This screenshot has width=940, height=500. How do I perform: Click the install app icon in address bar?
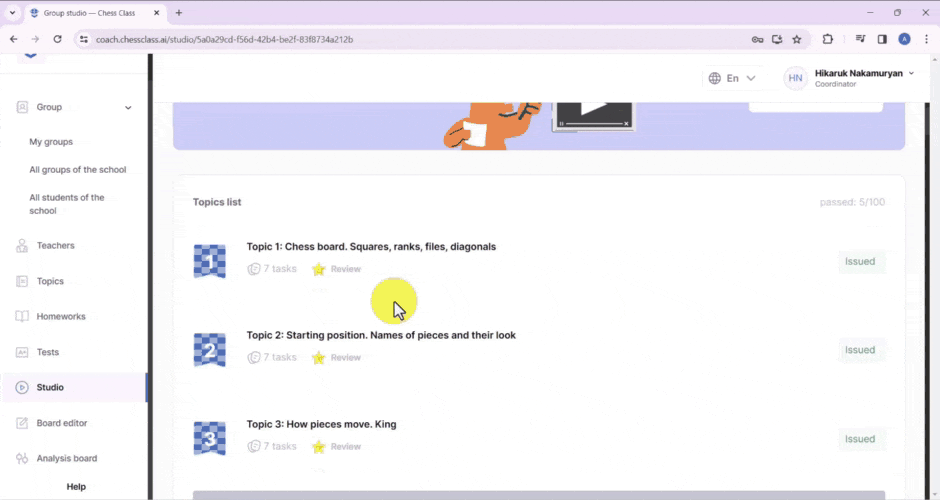(x=777, y=40)
